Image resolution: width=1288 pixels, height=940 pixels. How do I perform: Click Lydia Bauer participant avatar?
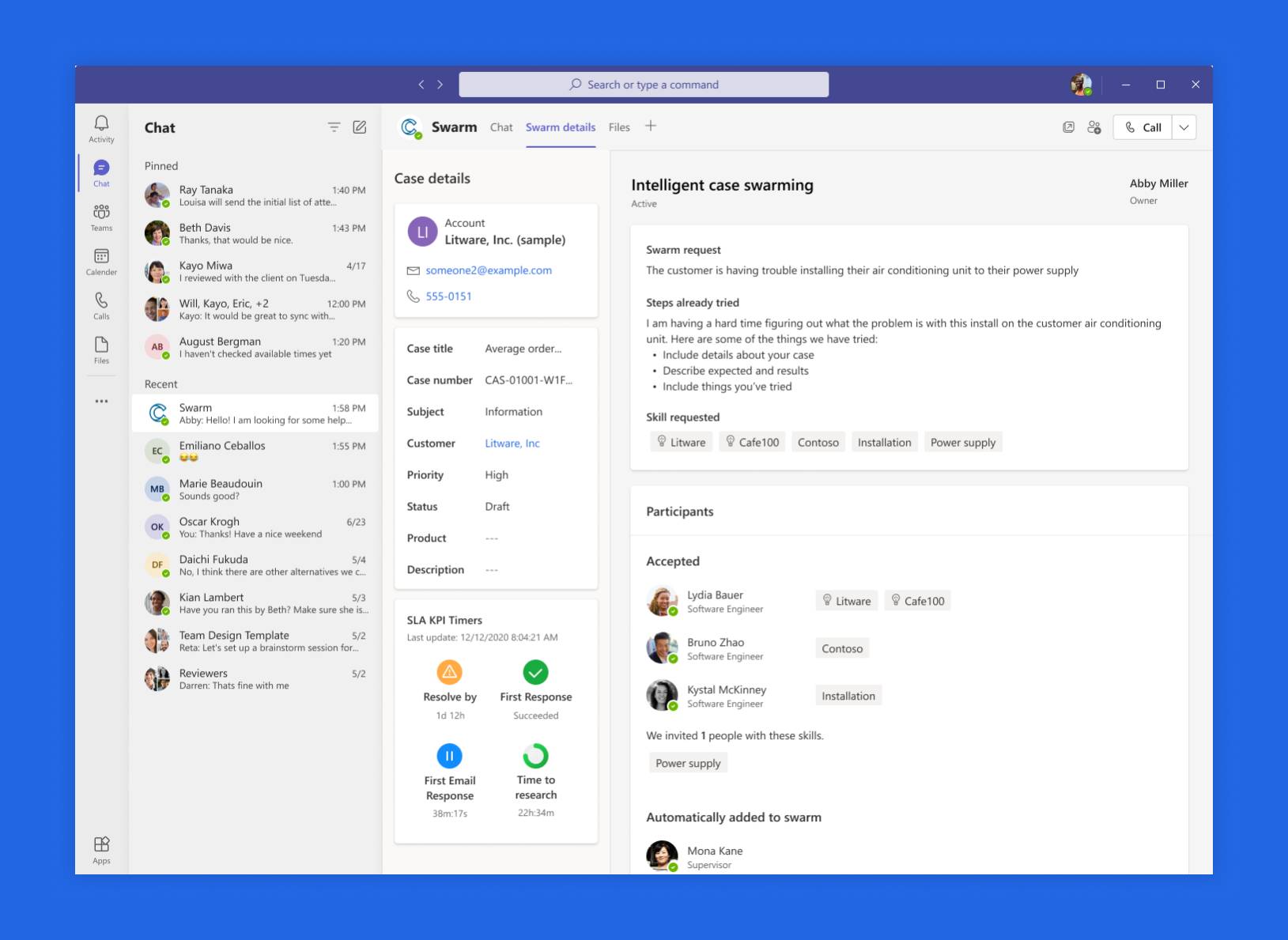[662, 601]
